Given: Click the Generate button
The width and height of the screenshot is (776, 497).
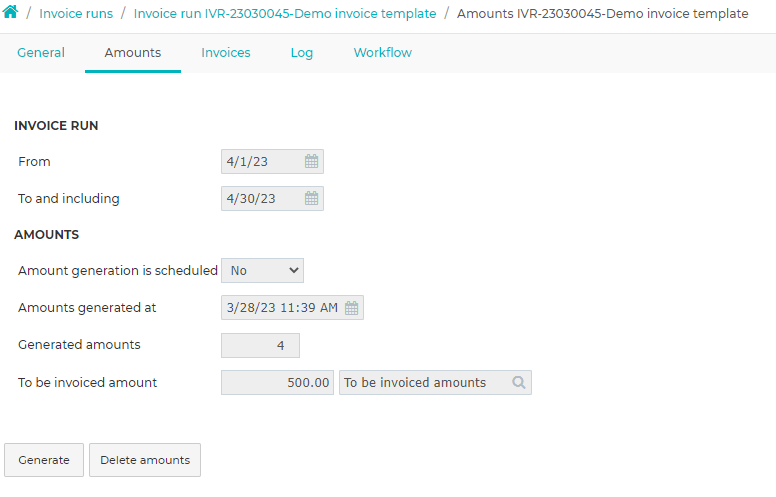Looking at the screenshot, I should pyautogui.click(x=44, y=460).
